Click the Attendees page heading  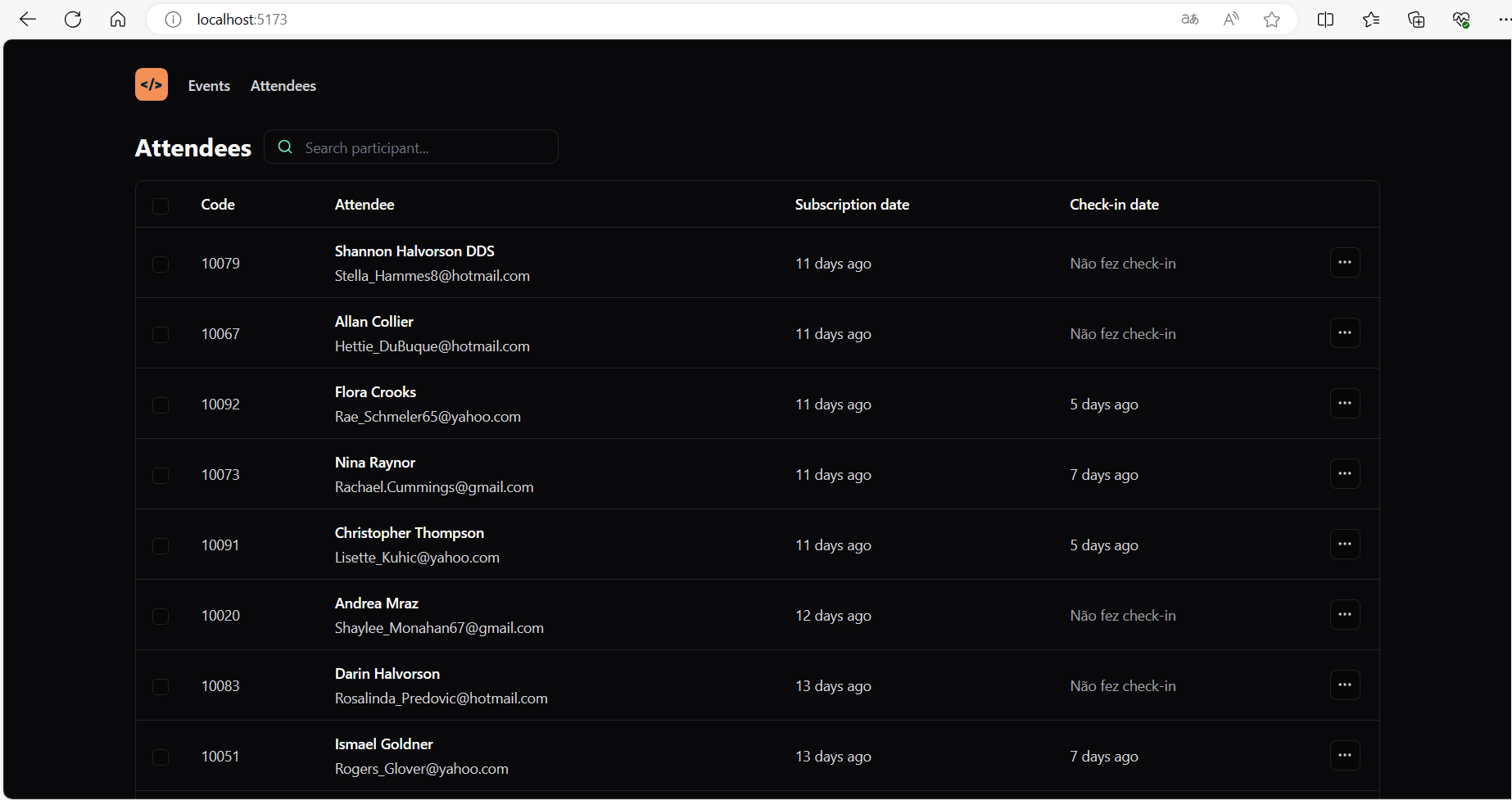pos(193,148)
